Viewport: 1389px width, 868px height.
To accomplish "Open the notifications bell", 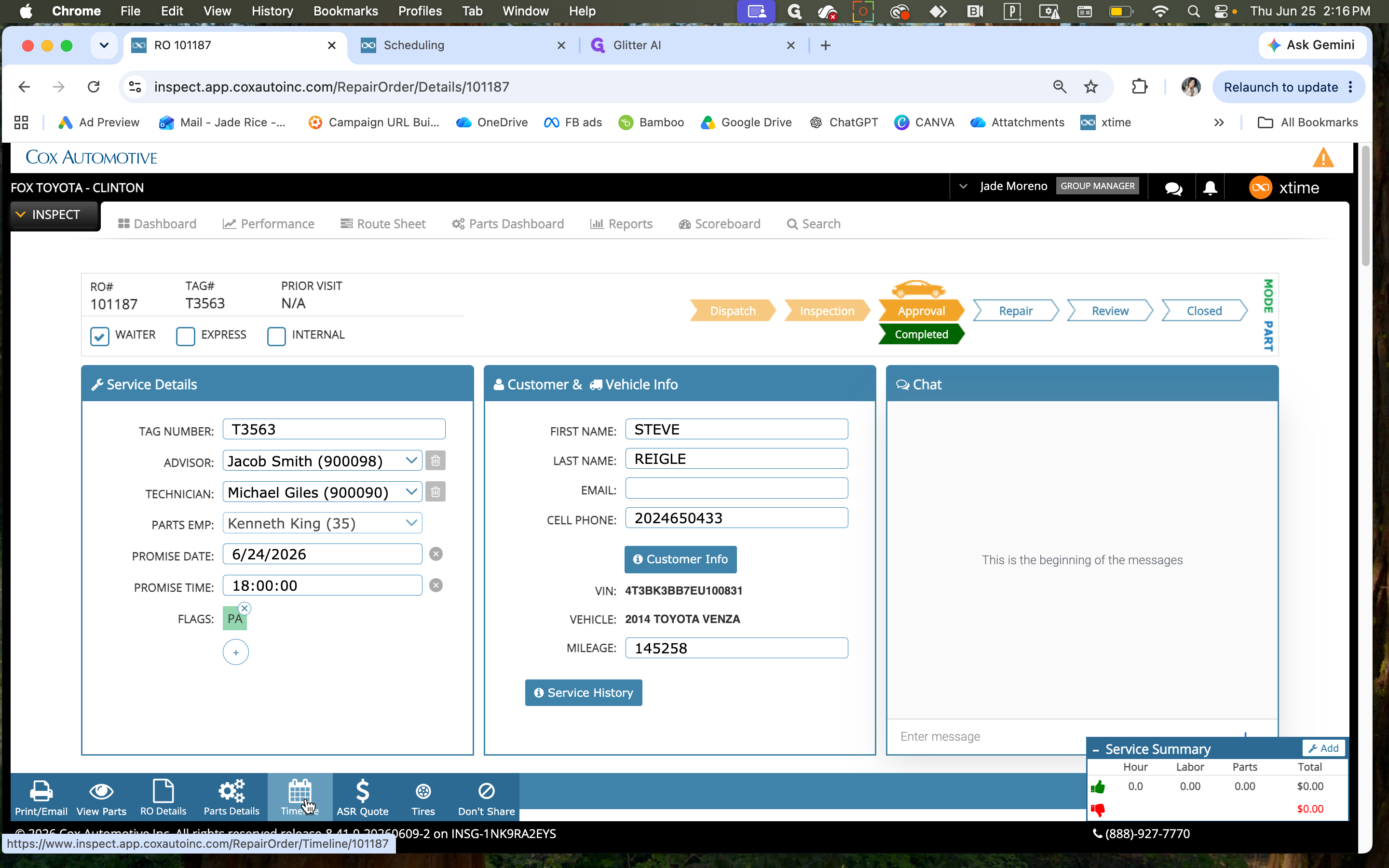I will point(1210,188).
